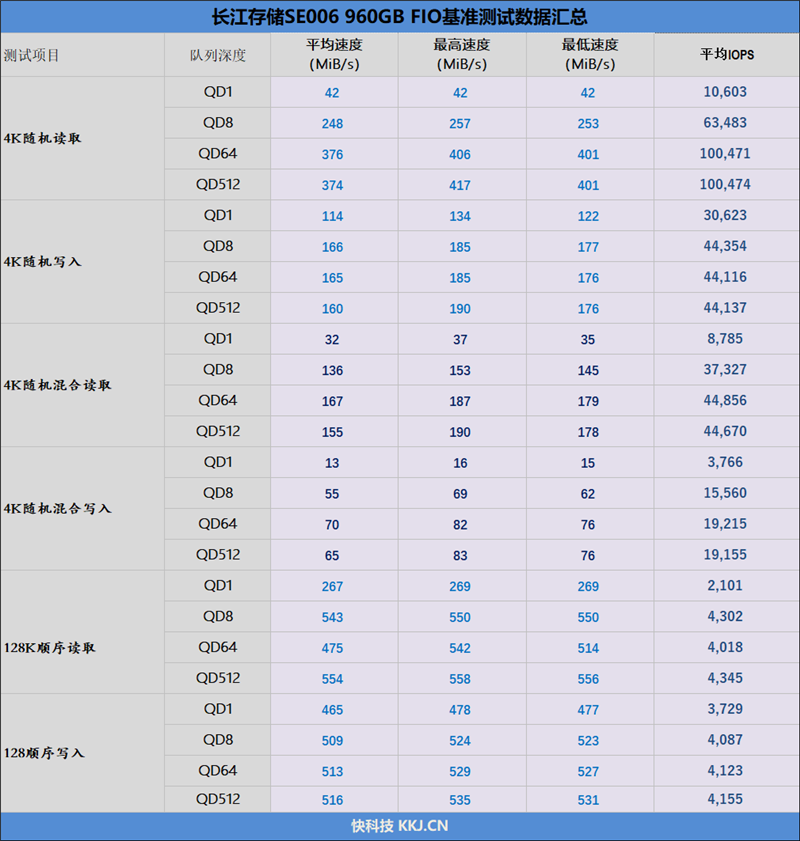Select IOPS value 100,474
This screenshot has width=800, height=841.
tap(725, 185)
